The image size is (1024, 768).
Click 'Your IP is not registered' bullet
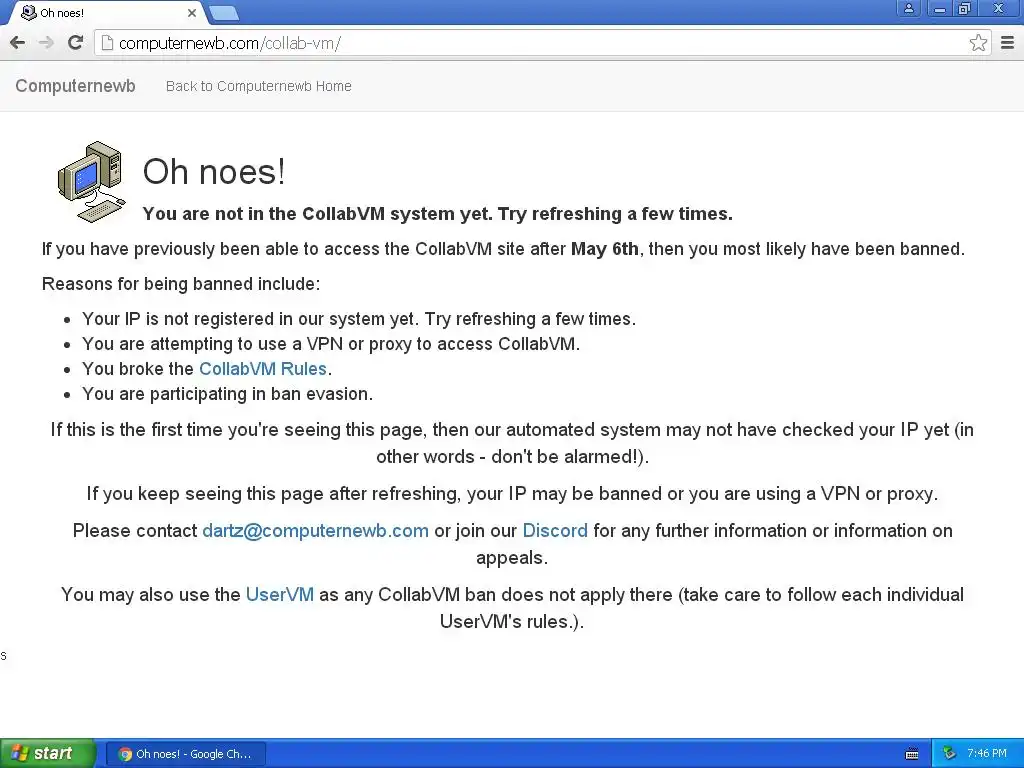[x=359, y=319]
